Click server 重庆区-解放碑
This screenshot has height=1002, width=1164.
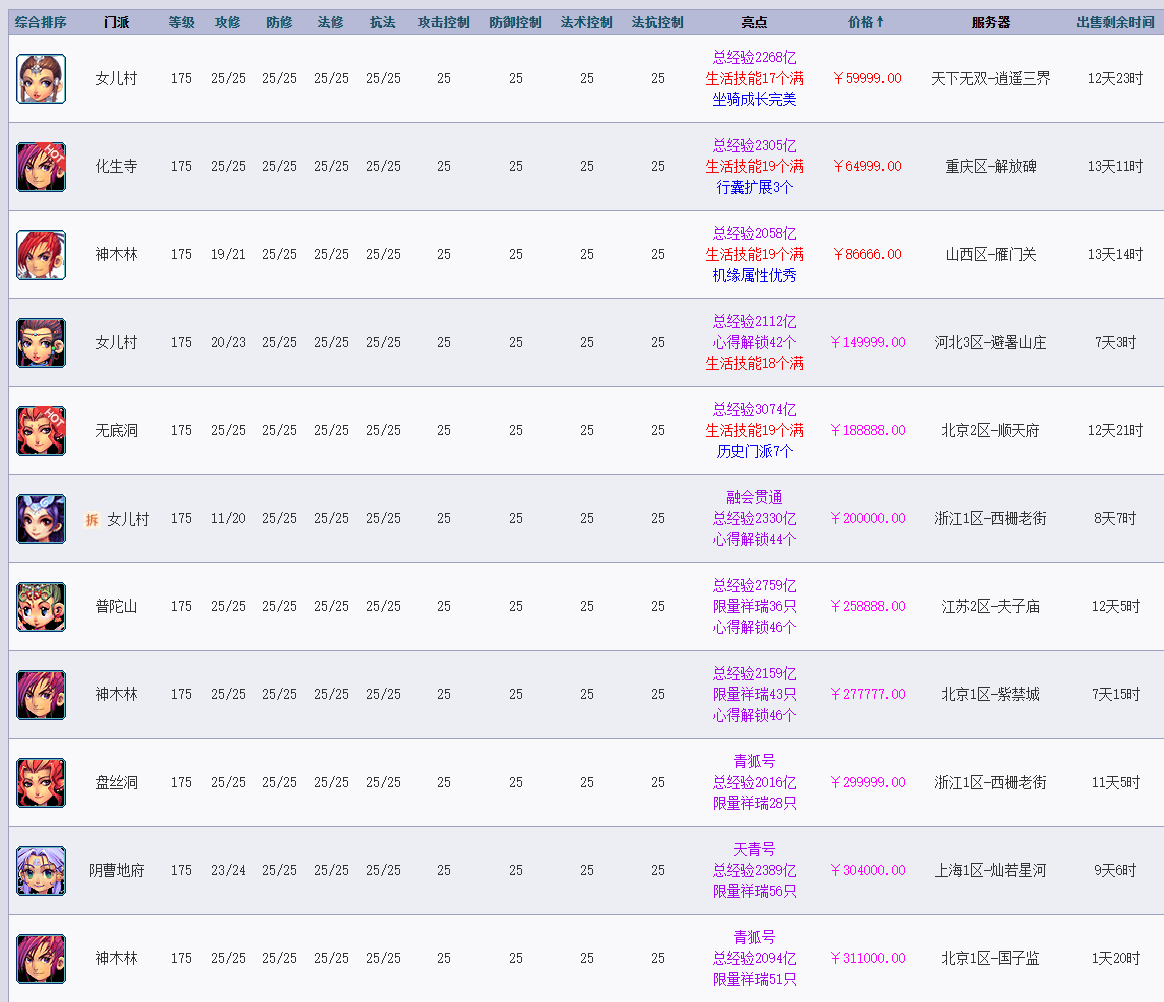(x=990, y=167)
